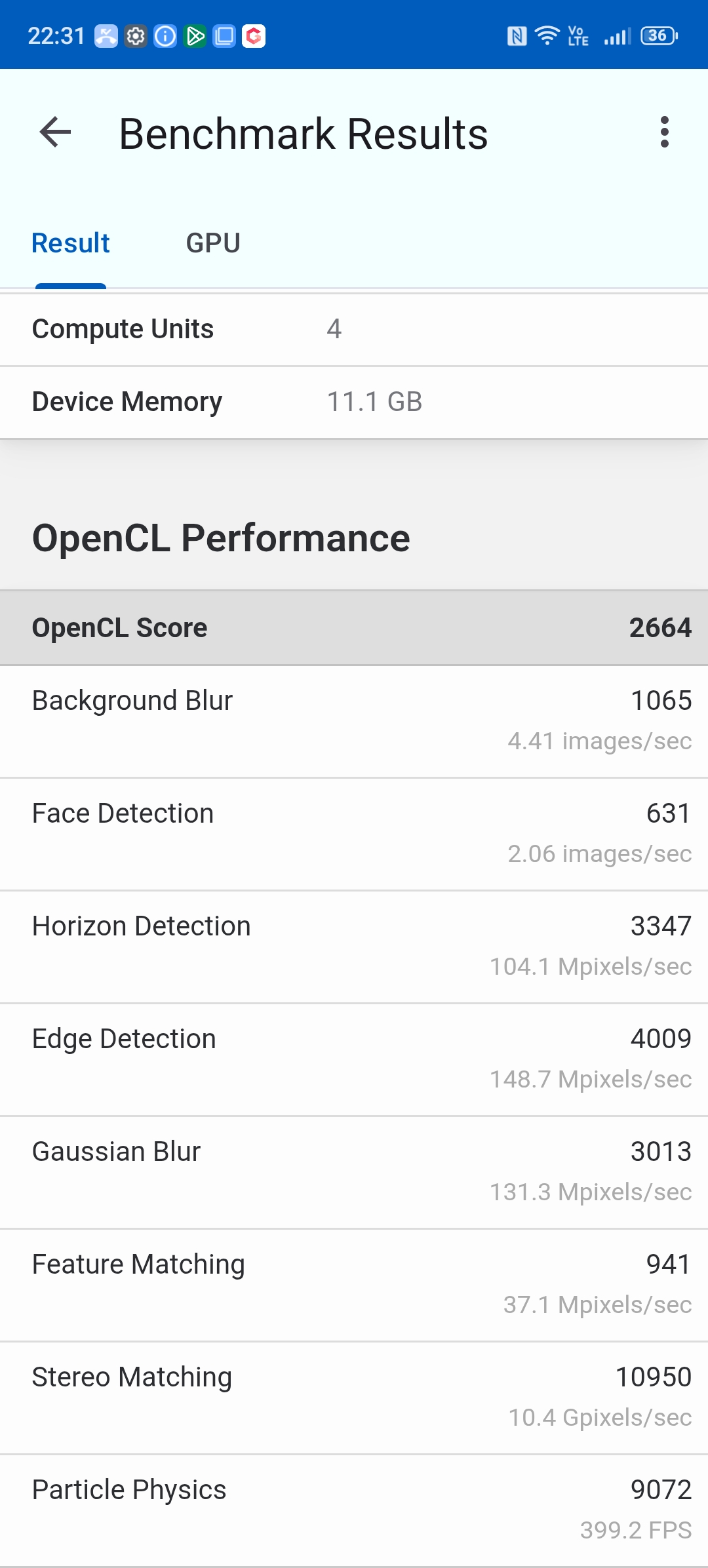Tap the Play Store notification icon

[195, 36]
